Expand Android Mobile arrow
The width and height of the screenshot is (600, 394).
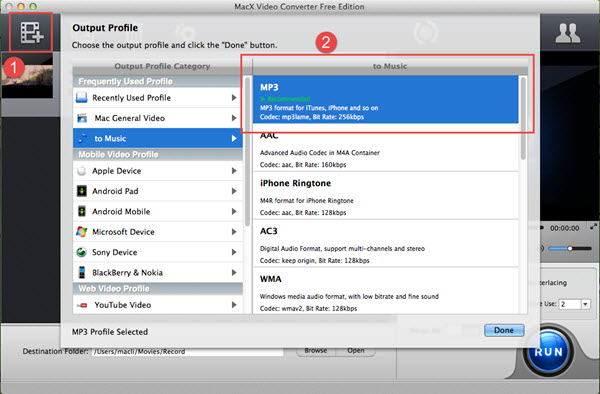[234, 211]
